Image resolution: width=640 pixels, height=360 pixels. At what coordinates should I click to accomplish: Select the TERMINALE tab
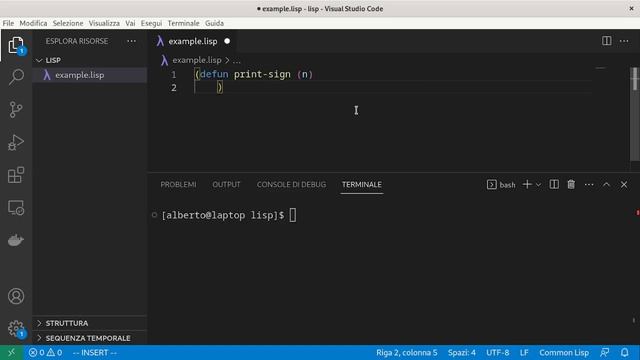[x=362, y=184]
